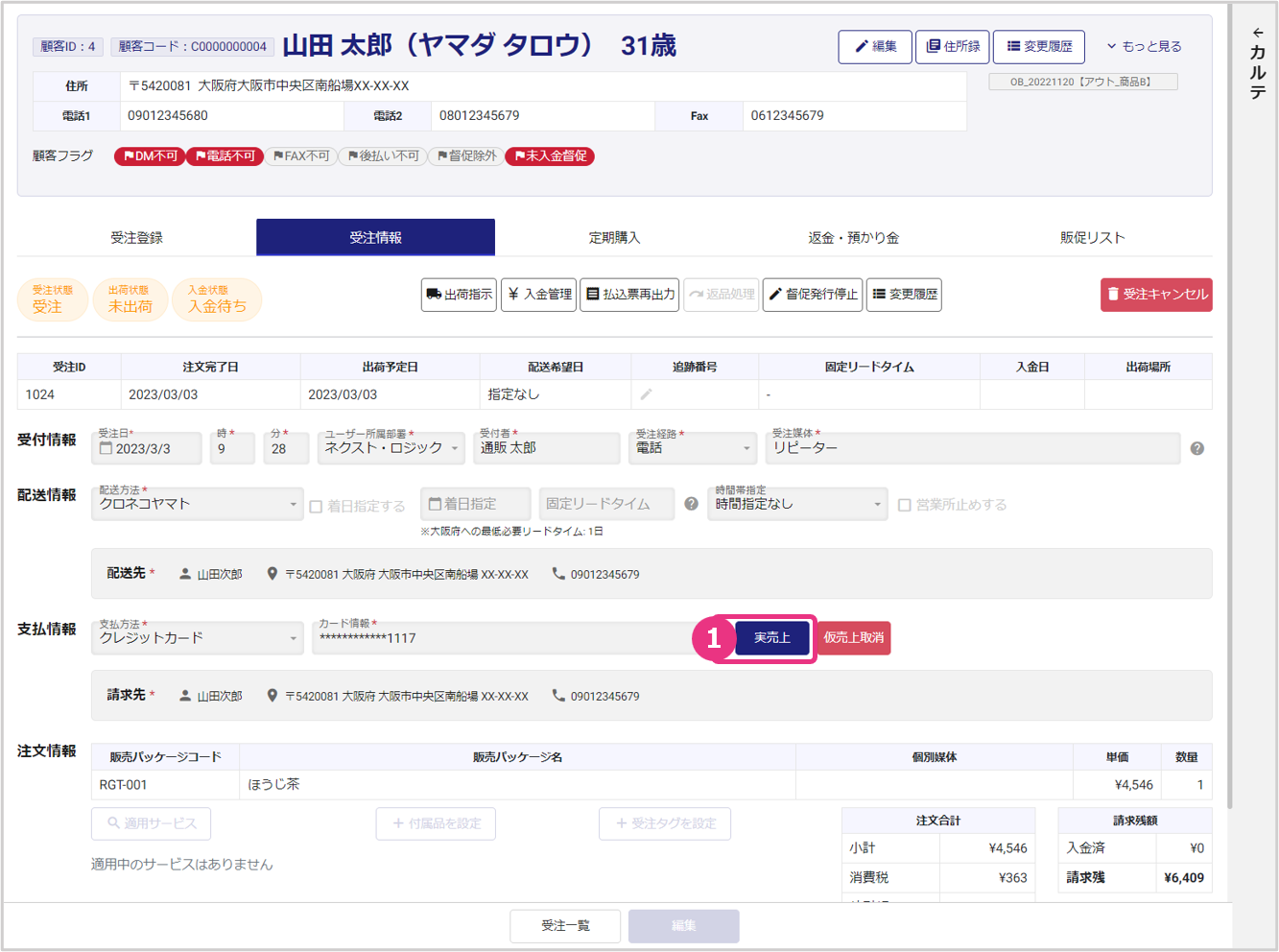
Task: Click the カルテ back arrow in sidebar
Action: 1257,33
